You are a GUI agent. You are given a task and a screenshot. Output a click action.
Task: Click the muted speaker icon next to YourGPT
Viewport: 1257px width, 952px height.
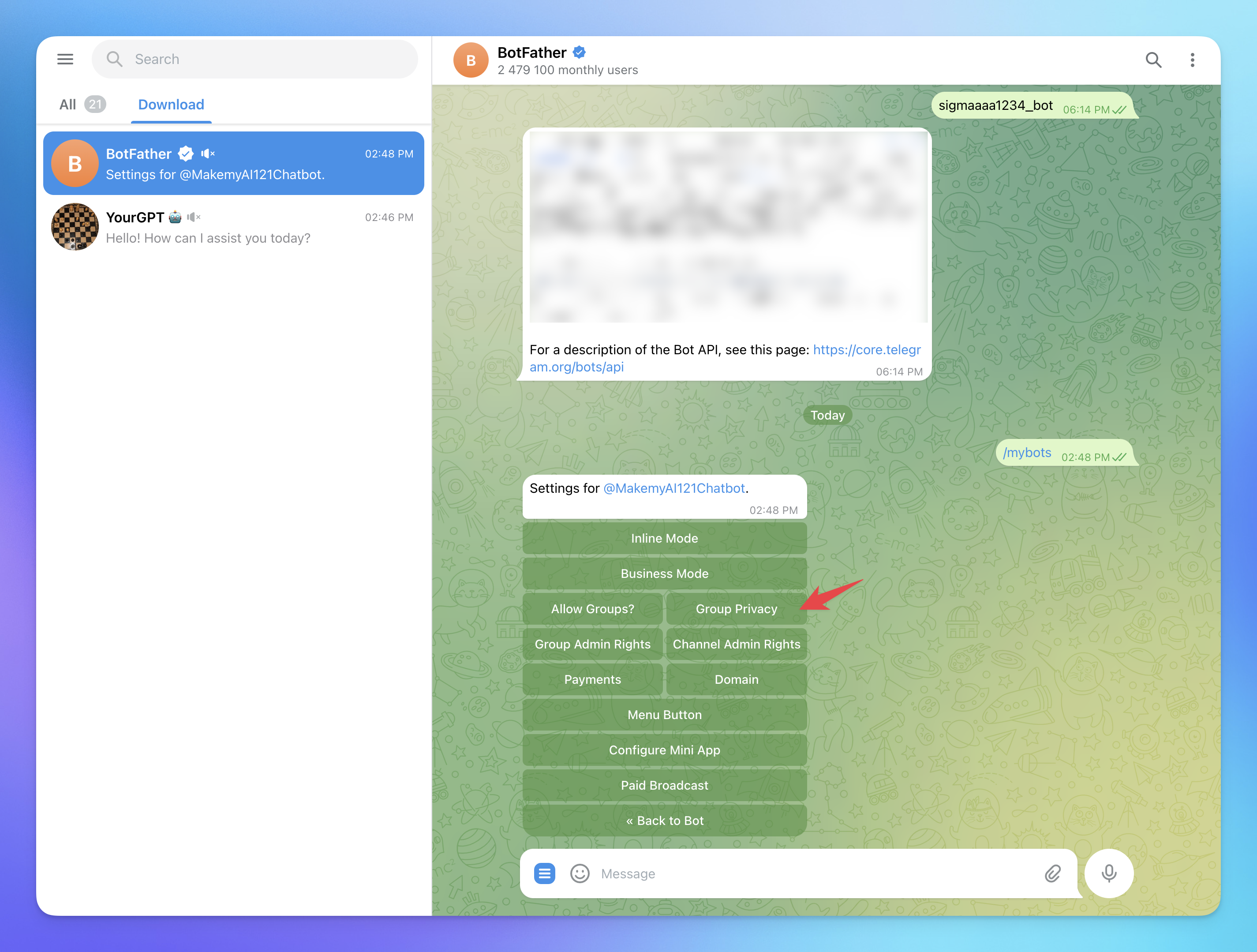coord(193,217)
